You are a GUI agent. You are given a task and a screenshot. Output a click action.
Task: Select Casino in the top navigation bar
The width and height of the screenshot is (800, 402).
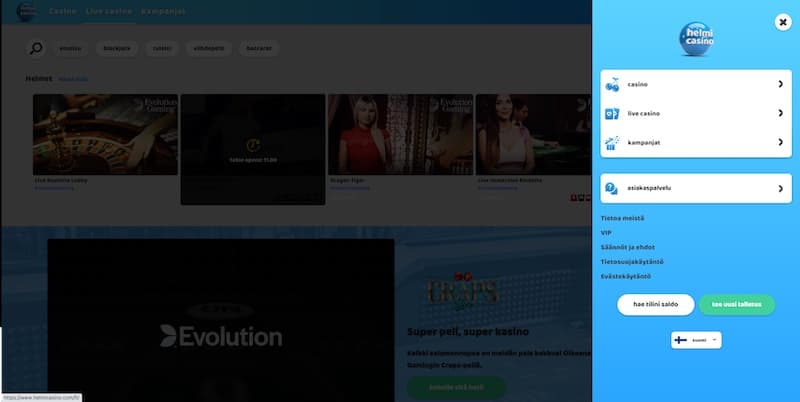tap(63, 11)
